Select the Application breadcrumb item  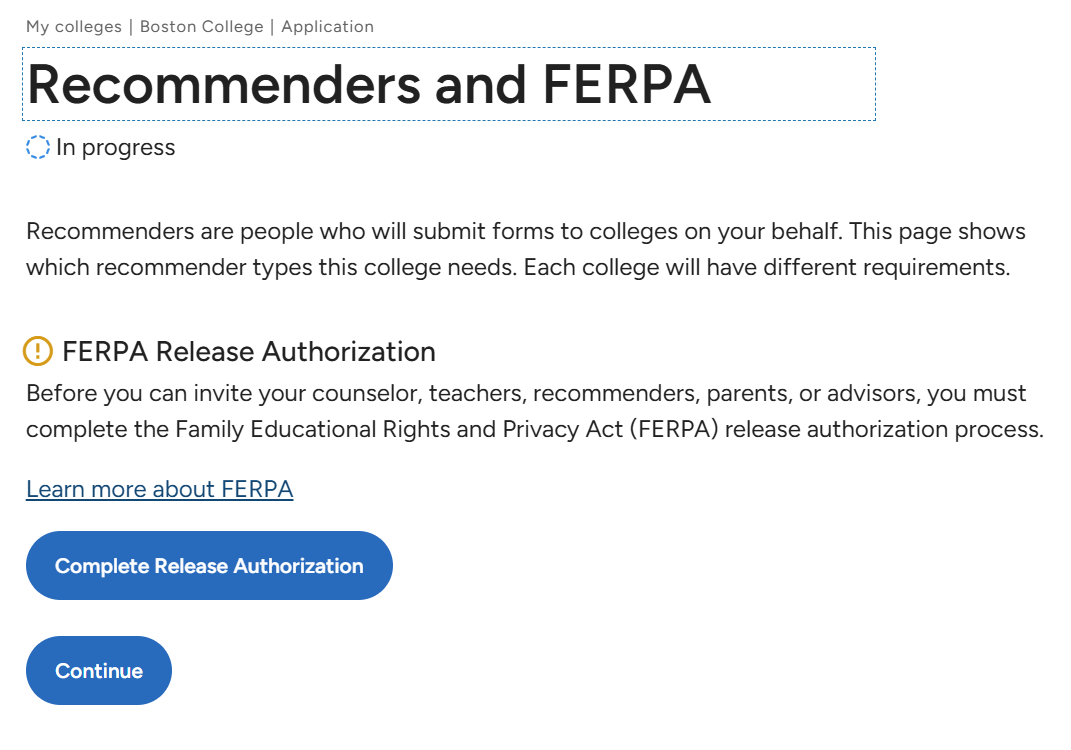[328, 27]
